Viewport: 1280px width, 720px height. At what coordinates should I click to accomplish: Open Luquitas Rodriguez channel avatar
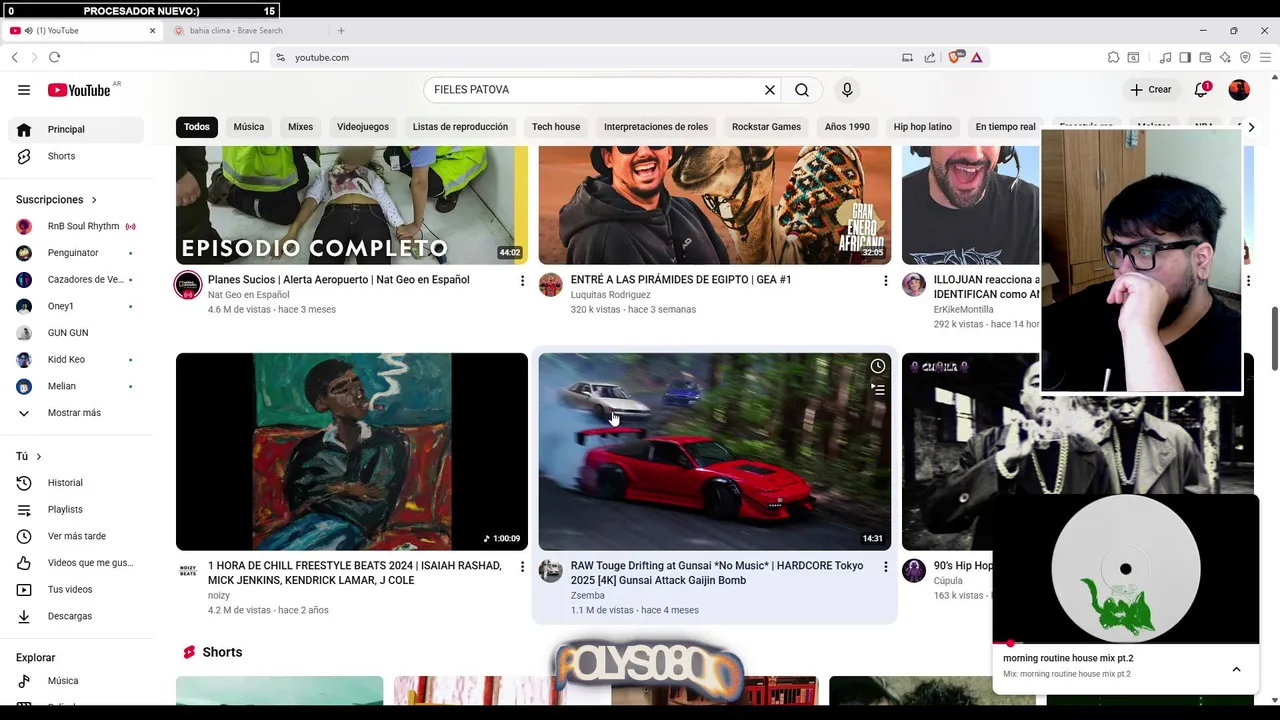(x=551, y=285)
